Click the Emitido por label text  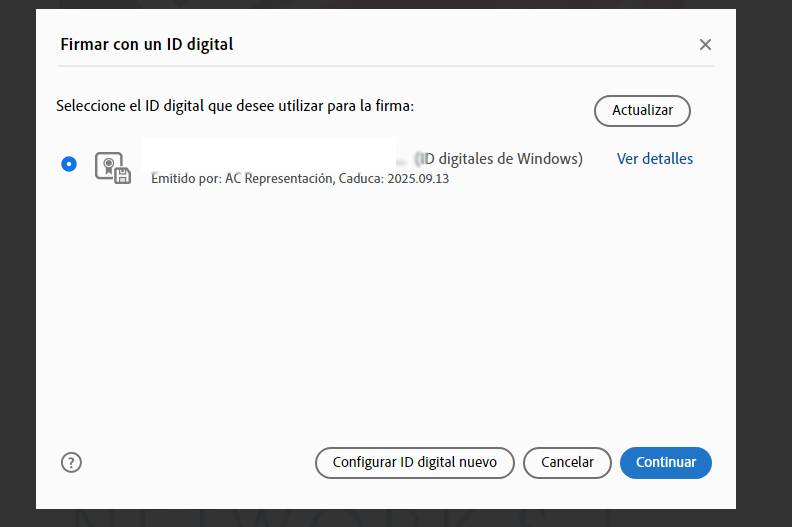pos(185,179)
